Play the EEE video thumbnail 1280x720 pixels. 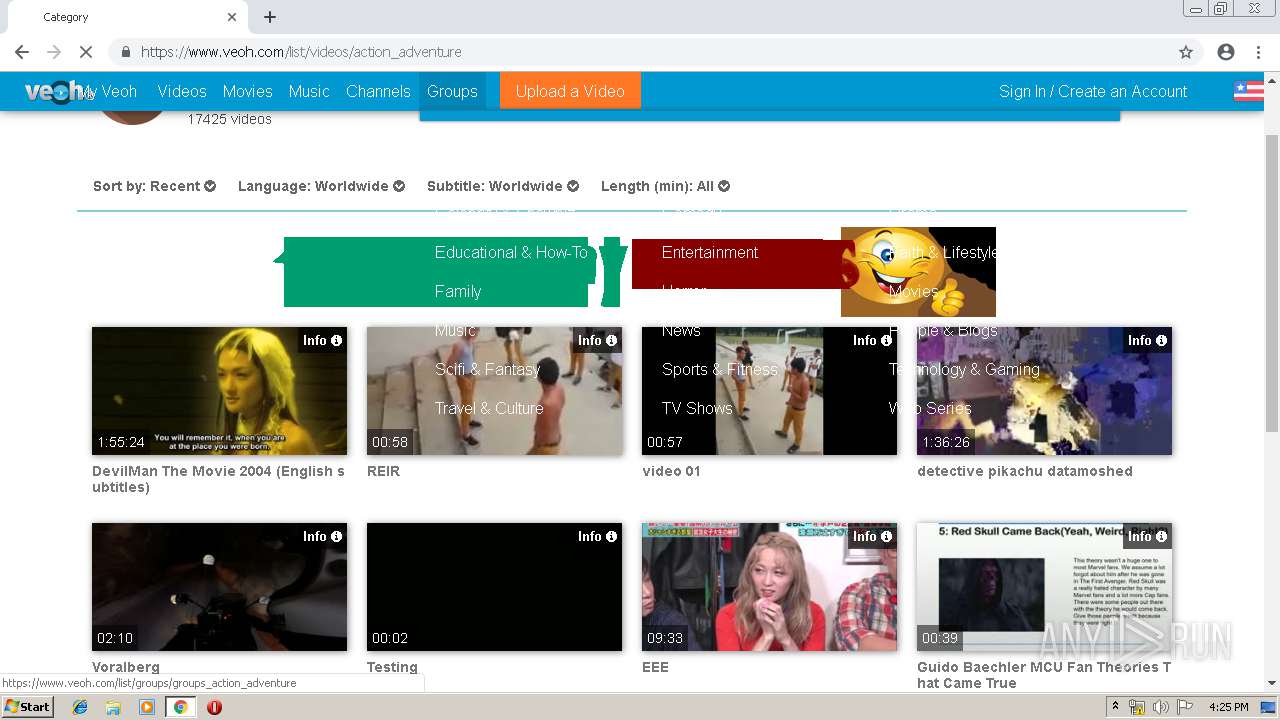pos(769,587)
